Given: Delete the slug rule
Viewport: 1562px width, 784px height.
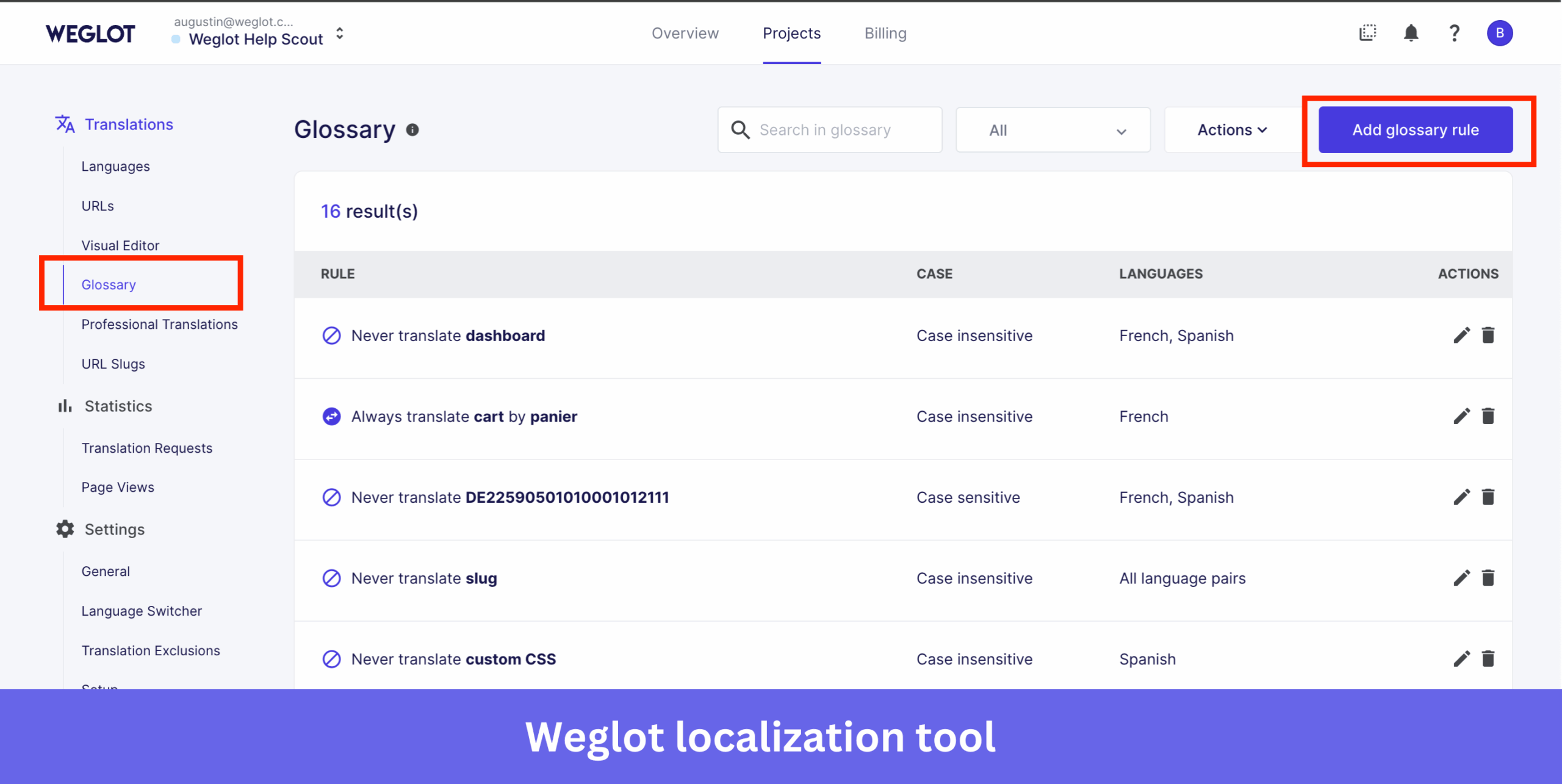Looking at the screenshot, I should coord(1488,578).
